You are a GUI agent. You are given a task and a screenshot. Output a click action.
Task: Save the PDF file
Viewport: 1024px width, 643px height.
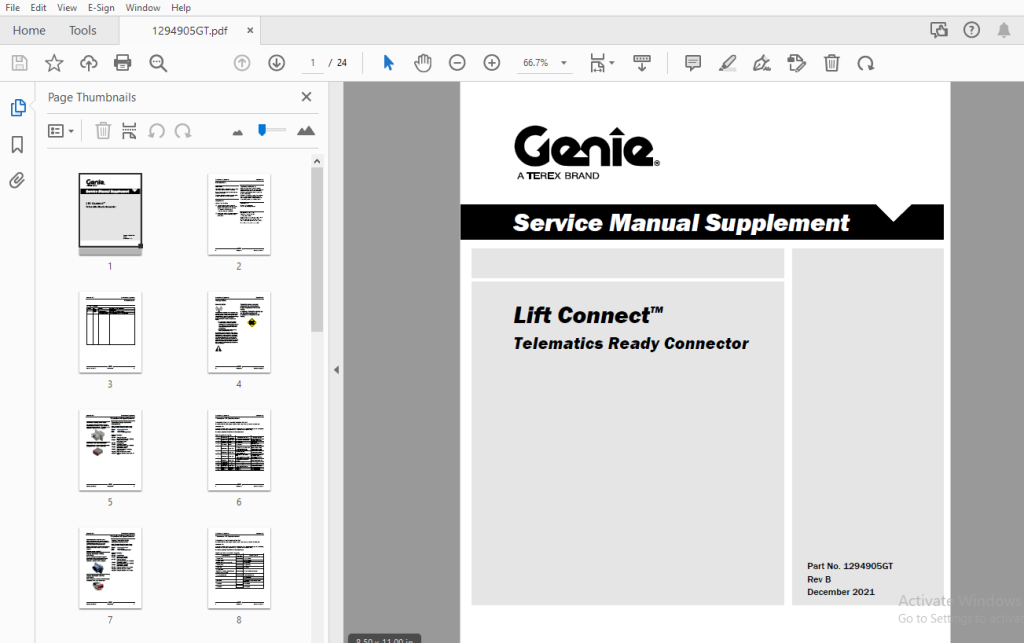(x=18, y=62)
